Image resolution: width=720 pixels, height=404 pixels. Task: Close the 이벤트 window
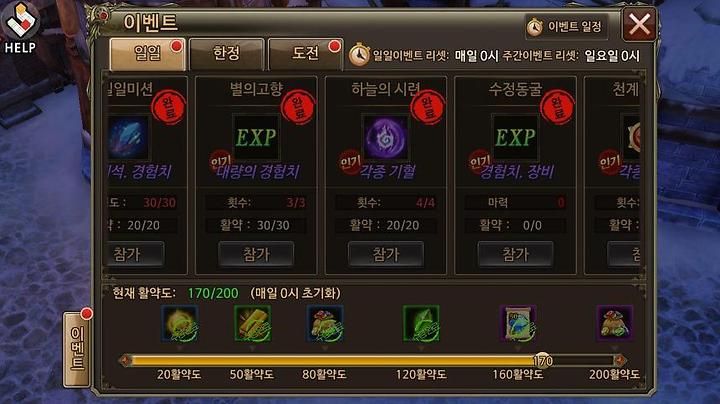(x=639, y=24)
